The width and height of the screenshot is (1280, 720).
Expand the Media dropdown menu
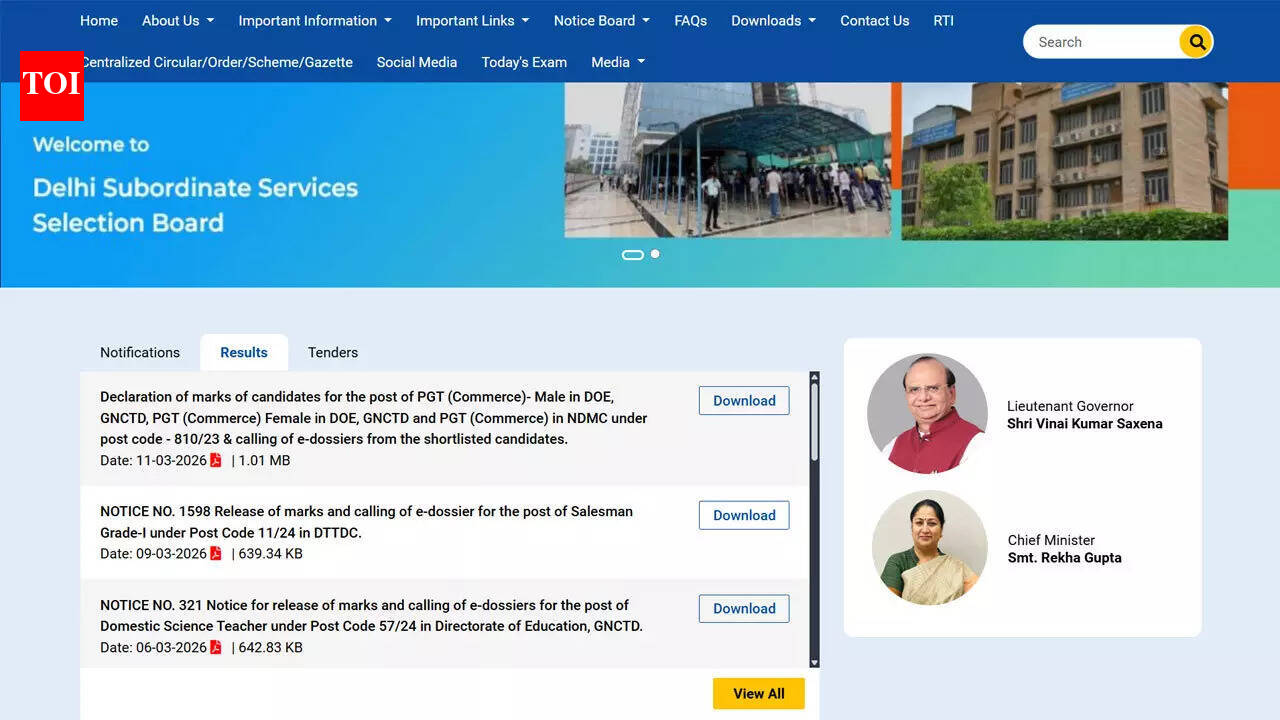617,62
